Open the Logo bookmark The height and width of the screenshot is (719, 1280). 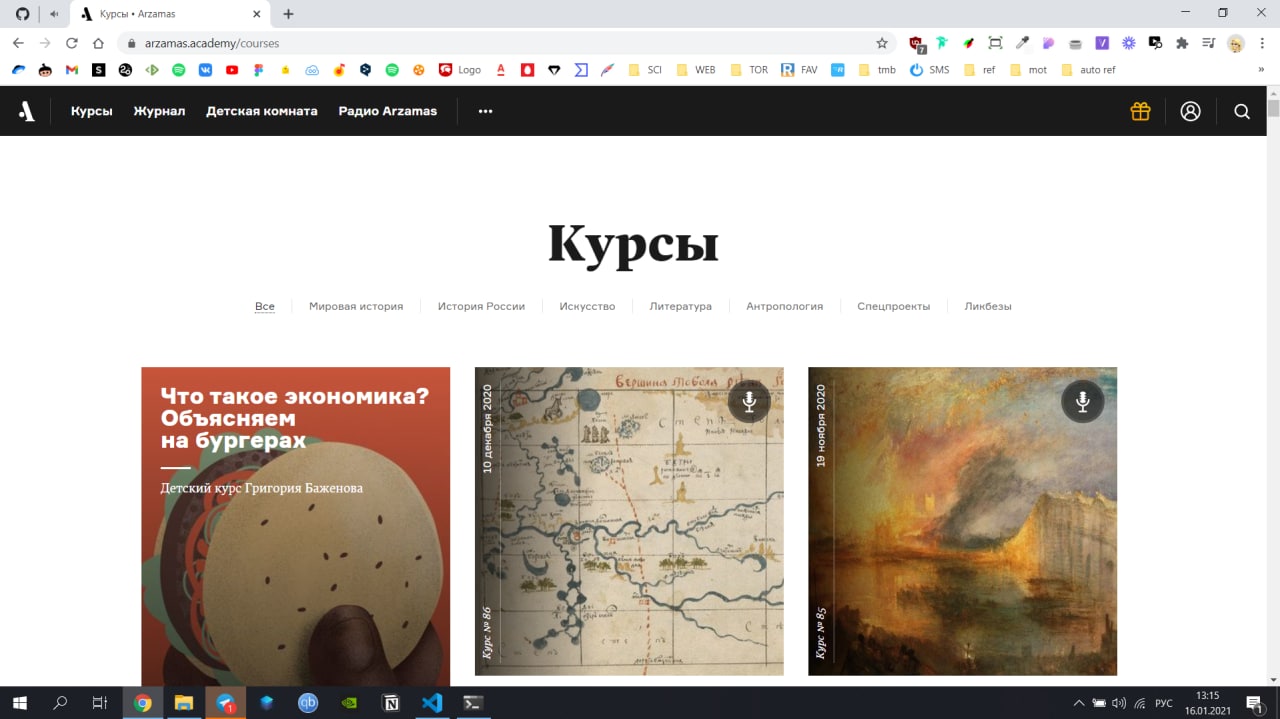pos(460,70)
